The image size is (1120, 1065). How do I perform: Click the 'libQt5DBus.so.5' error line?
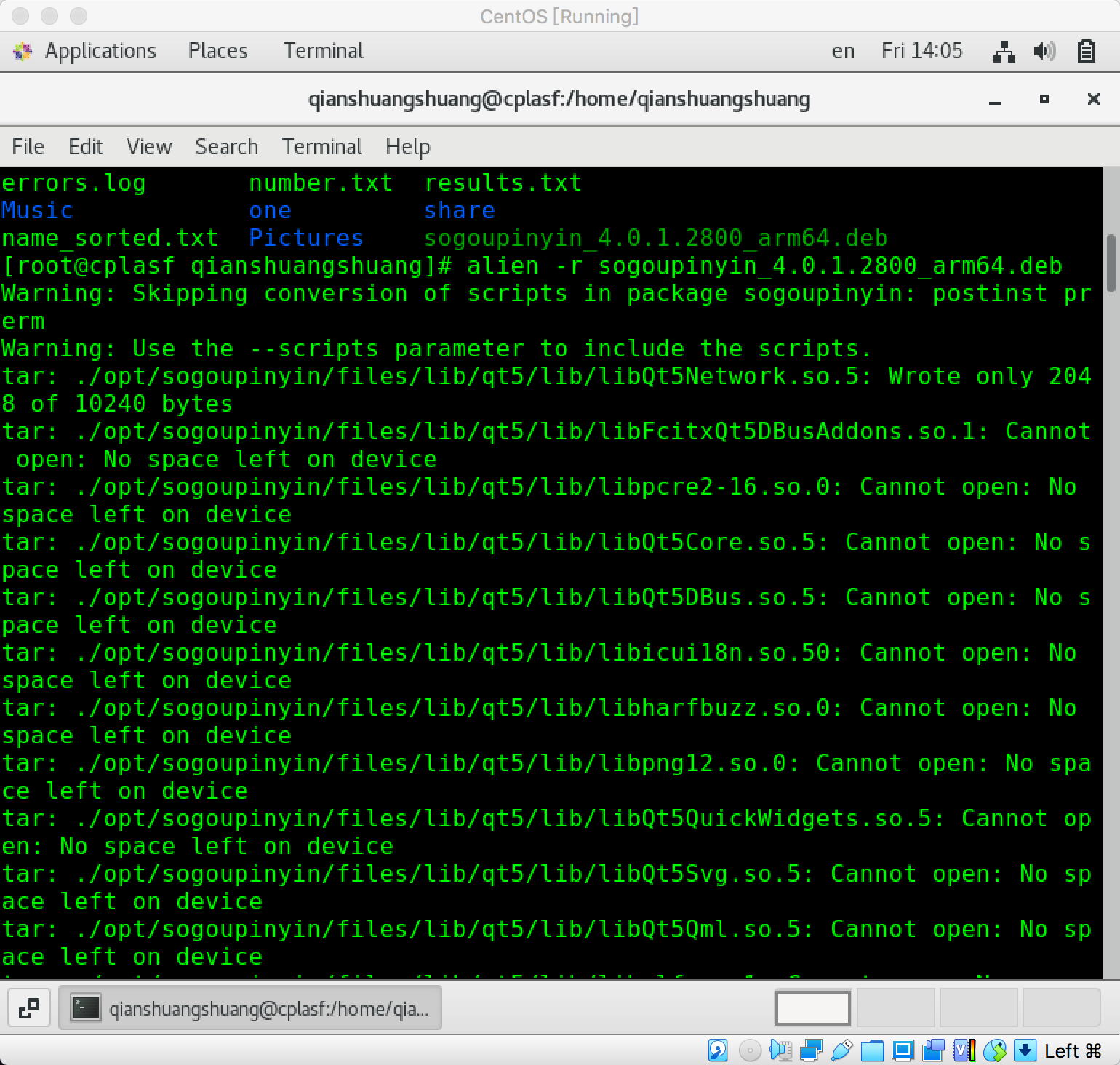click(x=546, y=612)
